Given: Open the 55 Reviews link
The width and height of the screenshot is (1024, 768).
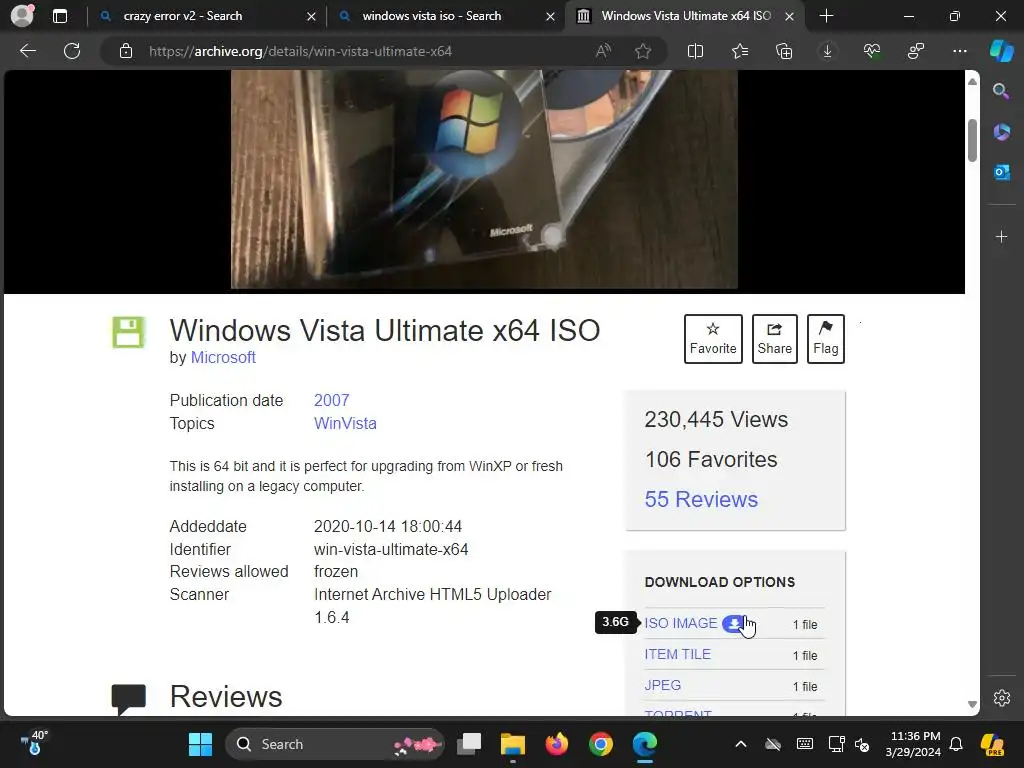Looking at the screenshot, I should pos(701,500).
